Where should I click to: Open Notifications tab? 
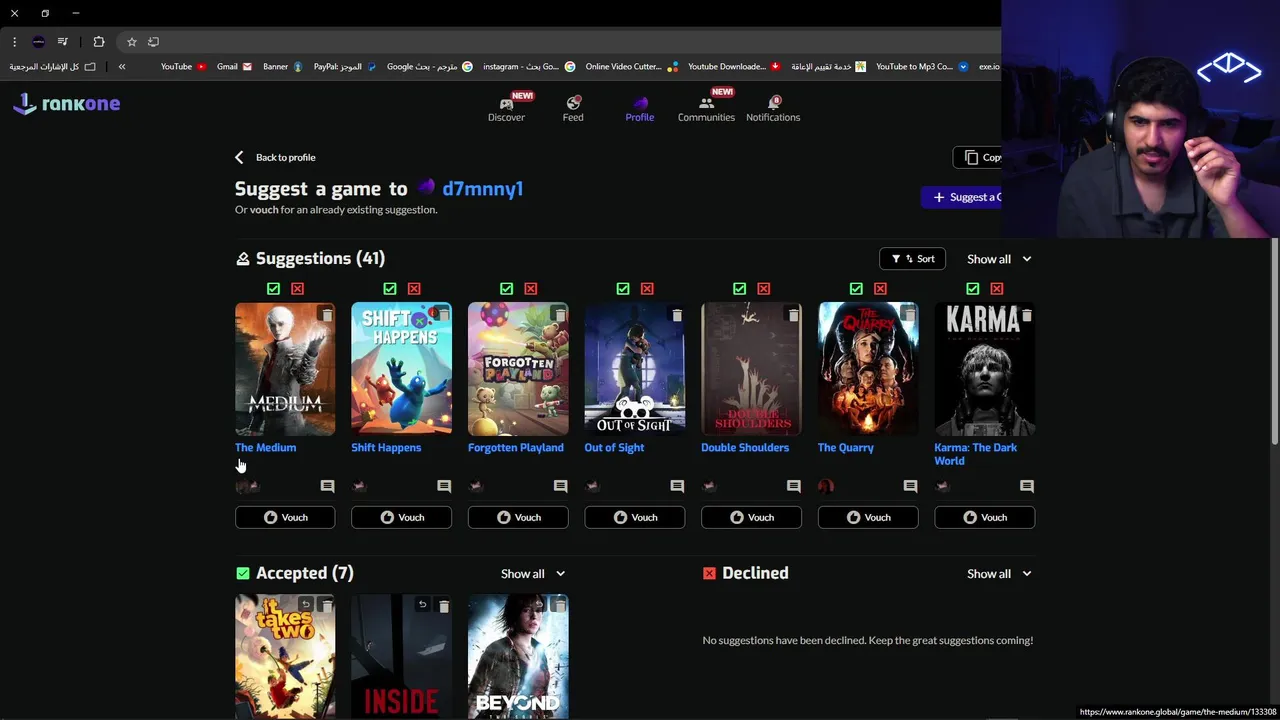point(773,108)
